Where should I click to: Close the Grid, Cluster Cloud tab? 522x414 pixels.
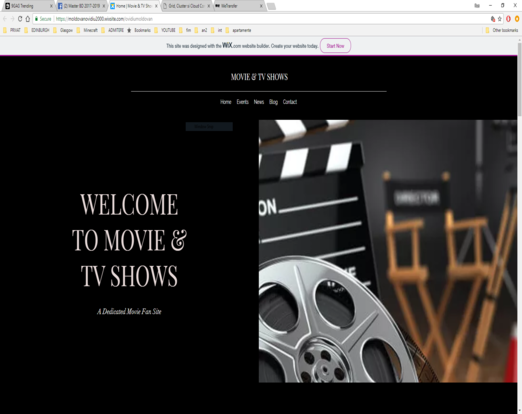[209, 6]
